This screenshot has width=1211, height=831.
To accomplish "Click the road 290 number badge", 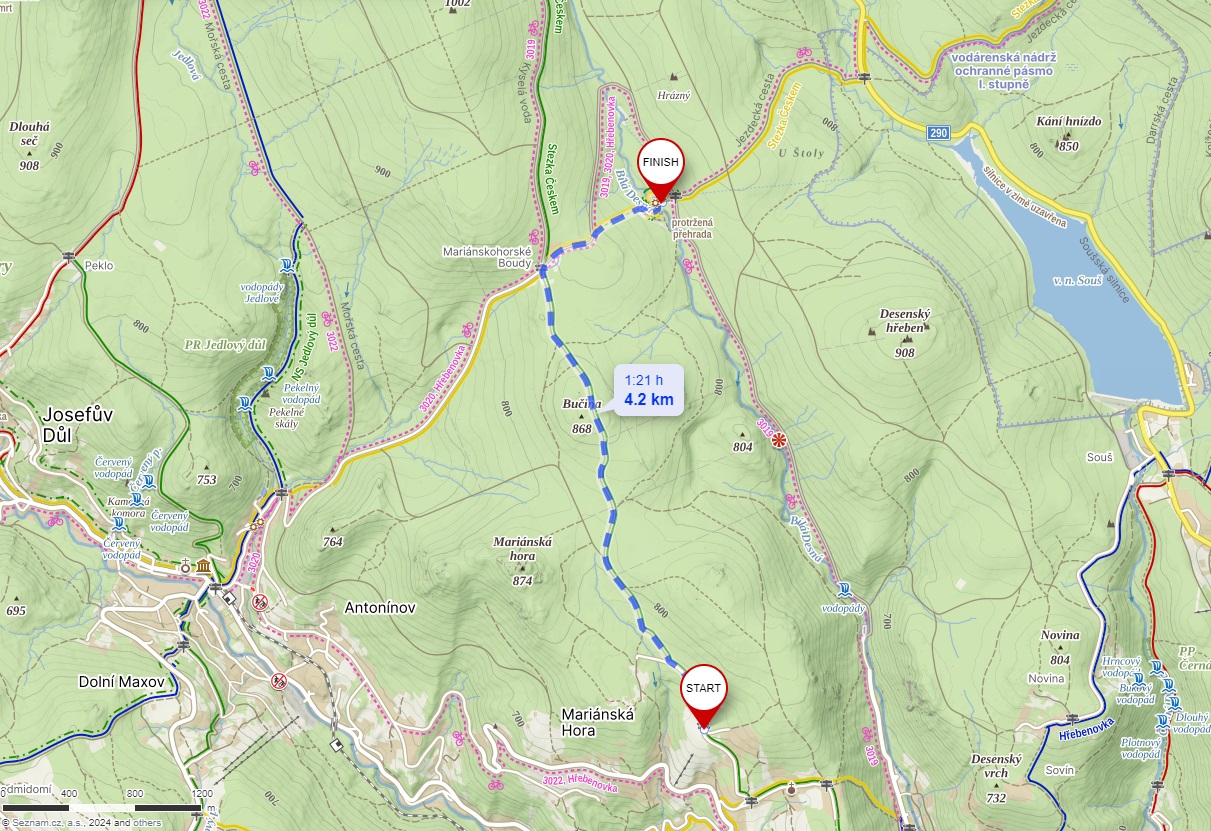I will click(937, 132).
